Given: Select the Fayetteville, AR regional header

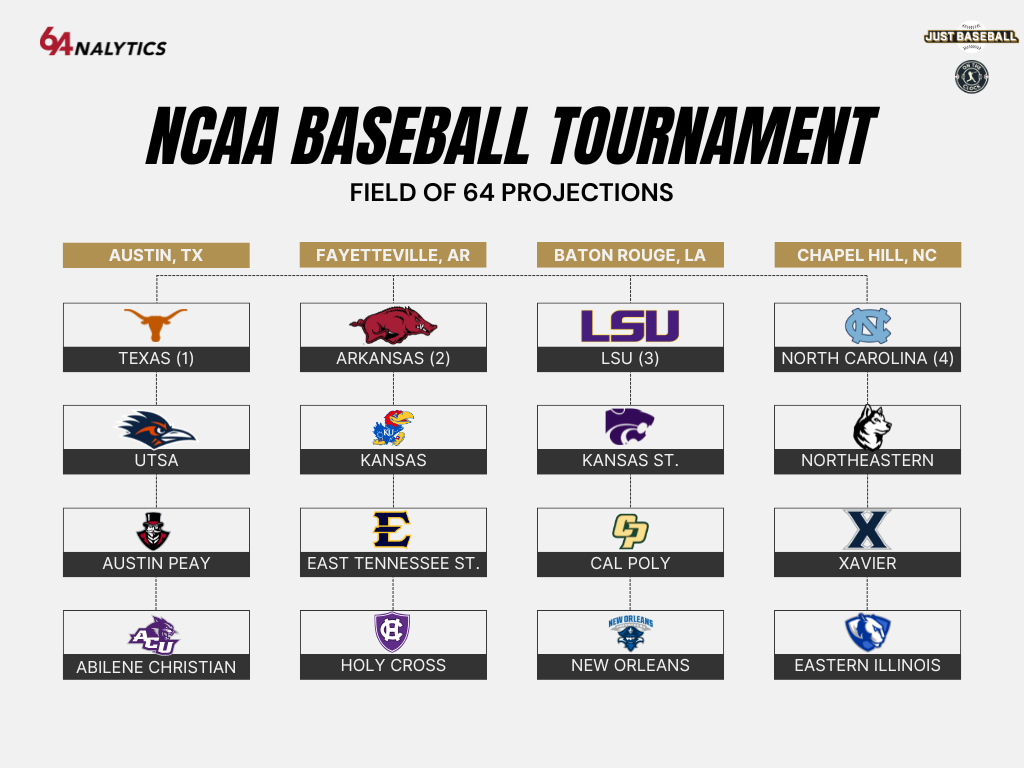Looking at the screenshot, I should [x=393, y=255].
